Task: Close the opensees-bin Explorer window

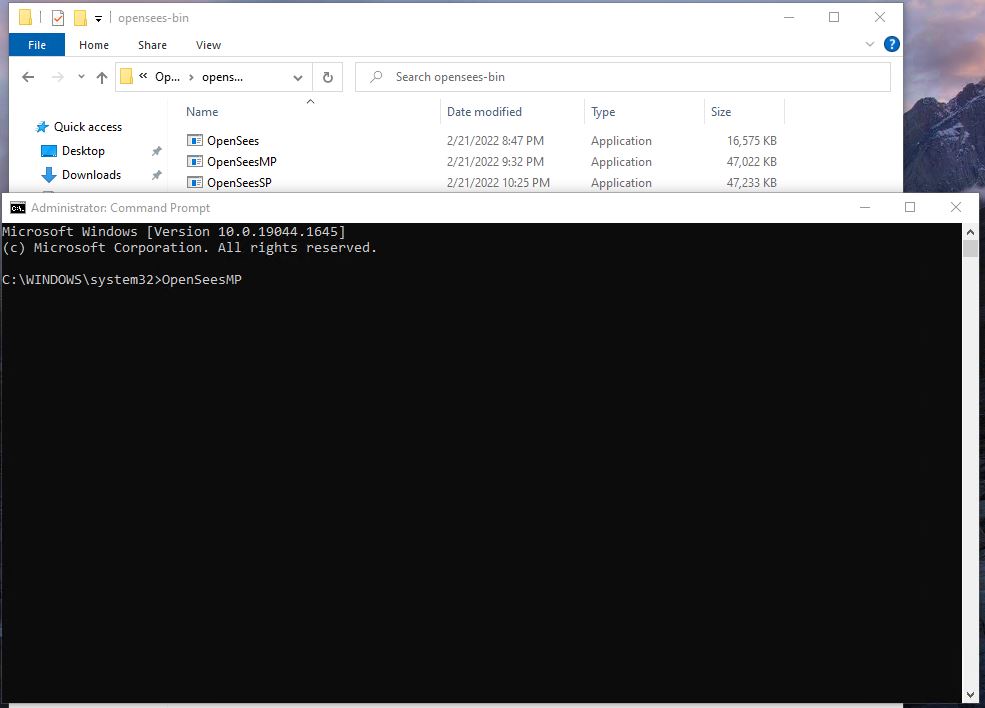Action: [x=879, y=18]
